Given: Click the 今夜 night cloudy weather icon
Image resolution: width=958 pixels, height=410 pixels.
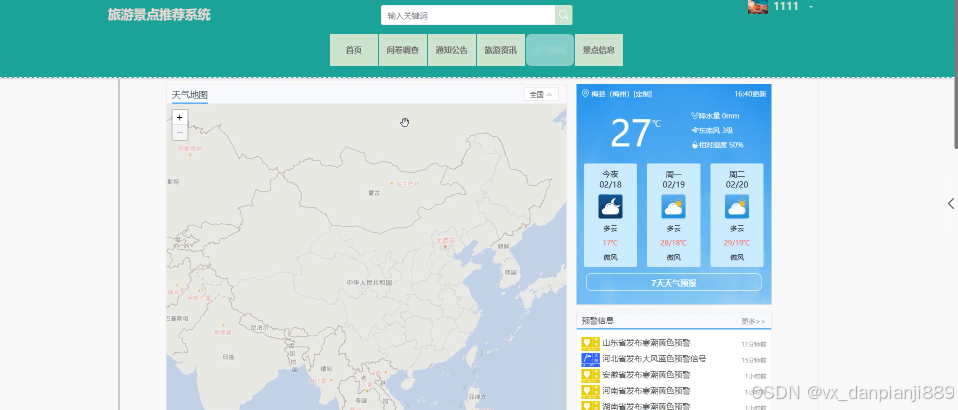Looking at the screenshot, I should pos(610,207).
